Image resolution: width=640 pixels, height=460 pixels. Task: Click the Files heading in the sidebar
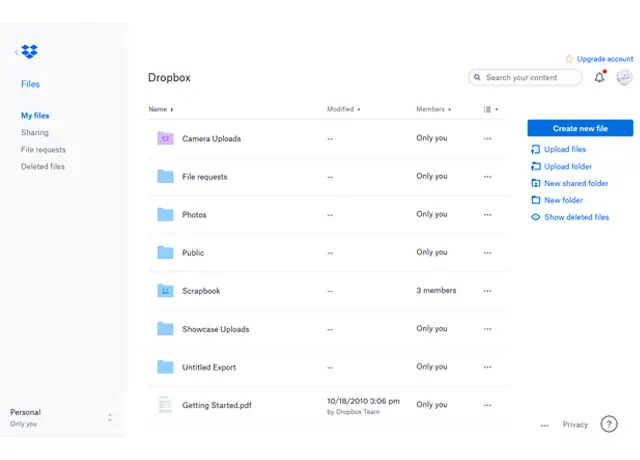pos(30,84)
